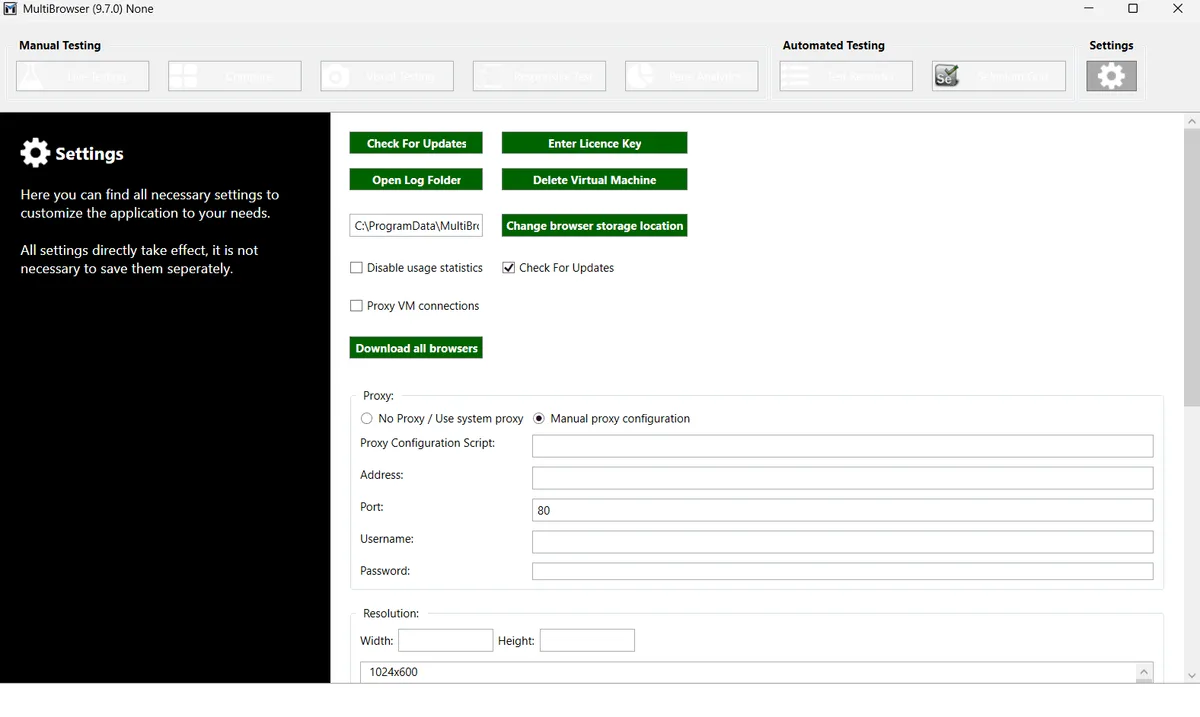Open the Responsive Test toolbar button
Viewport: 1200px width, 717px height.
(x=539, y=76)
